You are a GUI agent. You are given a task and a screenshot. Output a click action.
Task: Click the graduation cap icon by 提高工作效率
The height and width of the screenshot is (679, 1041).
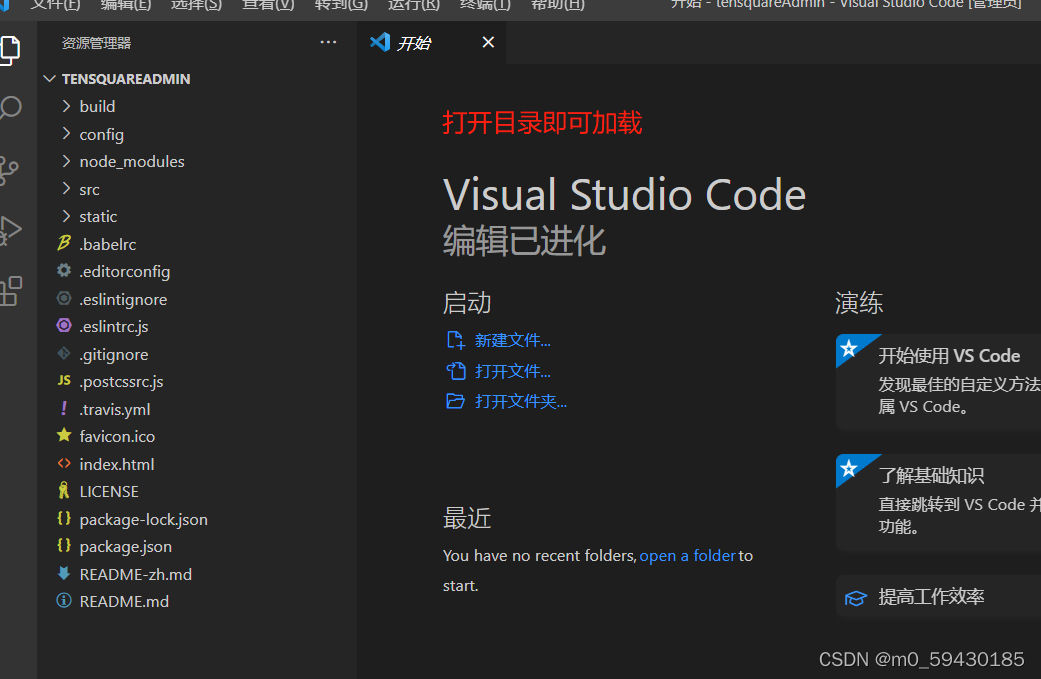coord(855,598)
